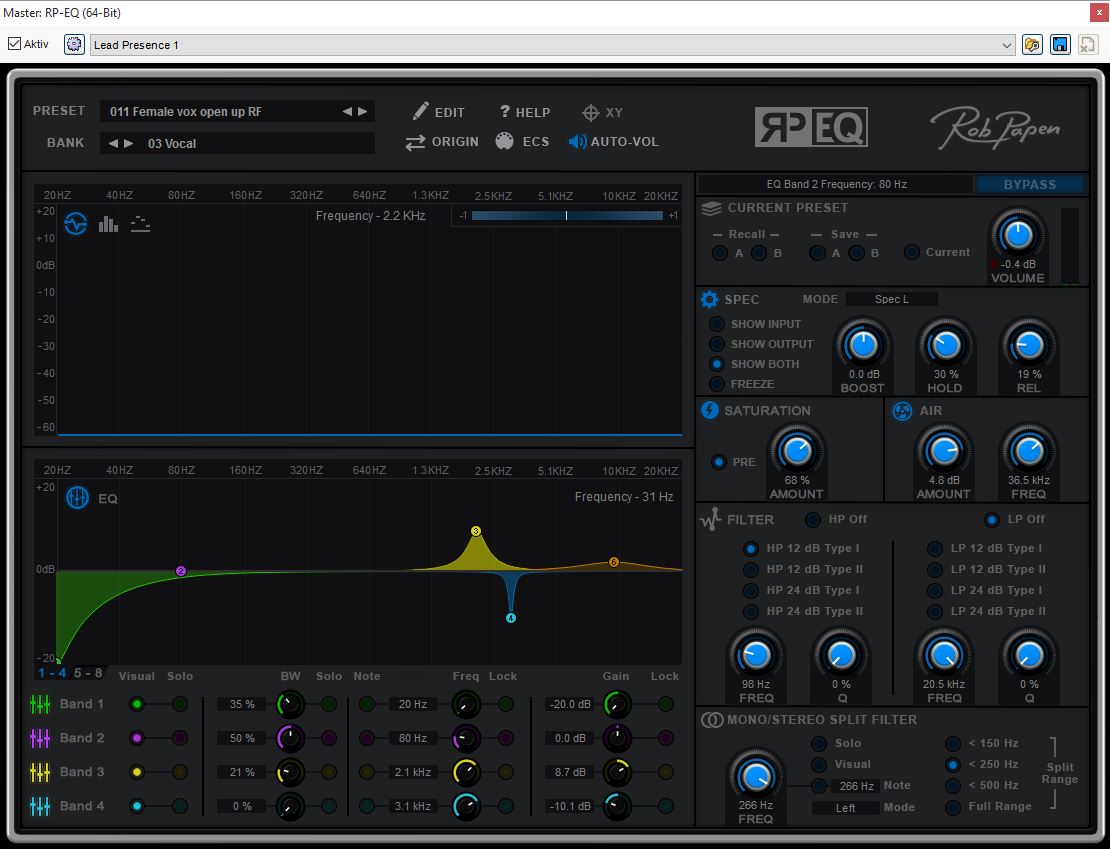This screenshot has width=1110, height=849.
Task: Select LP 12 dB Type I filter
Action: coord(934,548)
